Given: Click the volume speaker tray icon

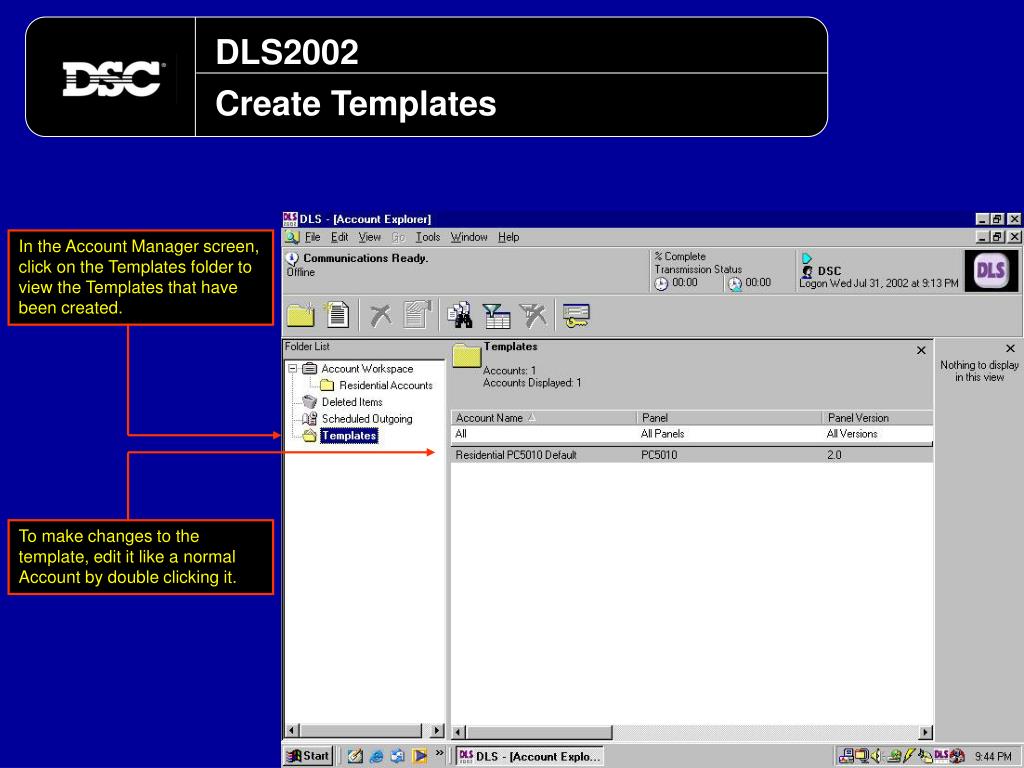Looking at the screenshot, I should pyautogui.click(x=876, y=756).
